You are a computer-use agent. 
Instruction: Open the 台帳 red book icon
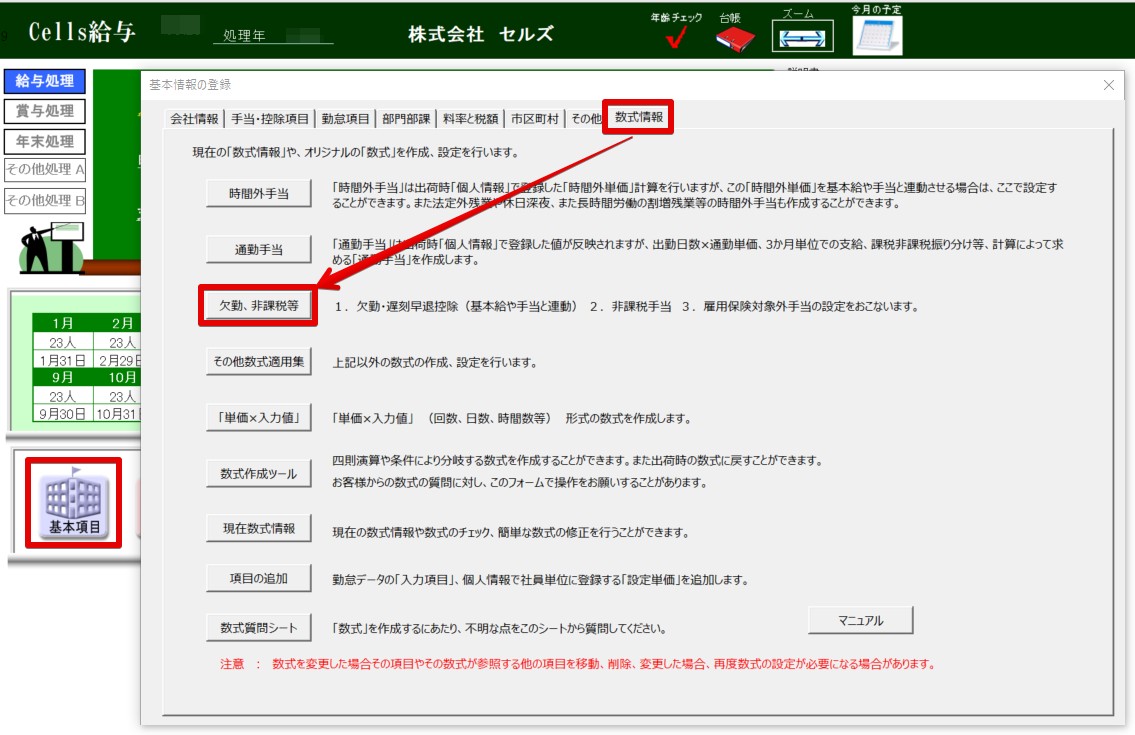point(735,39)
